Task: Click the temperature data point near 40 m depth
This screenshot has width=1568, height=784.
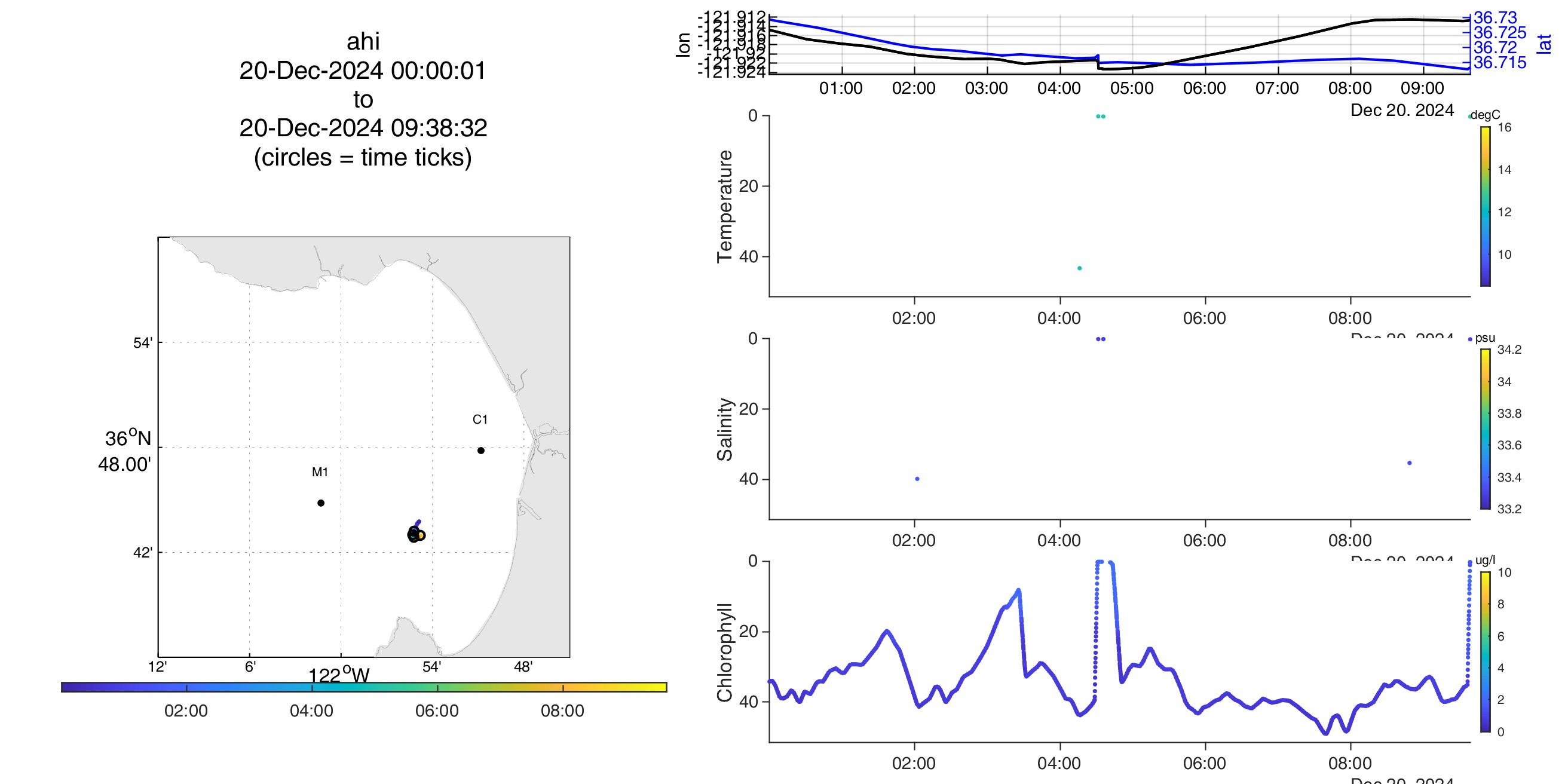Action: (x=1079, y=268)
